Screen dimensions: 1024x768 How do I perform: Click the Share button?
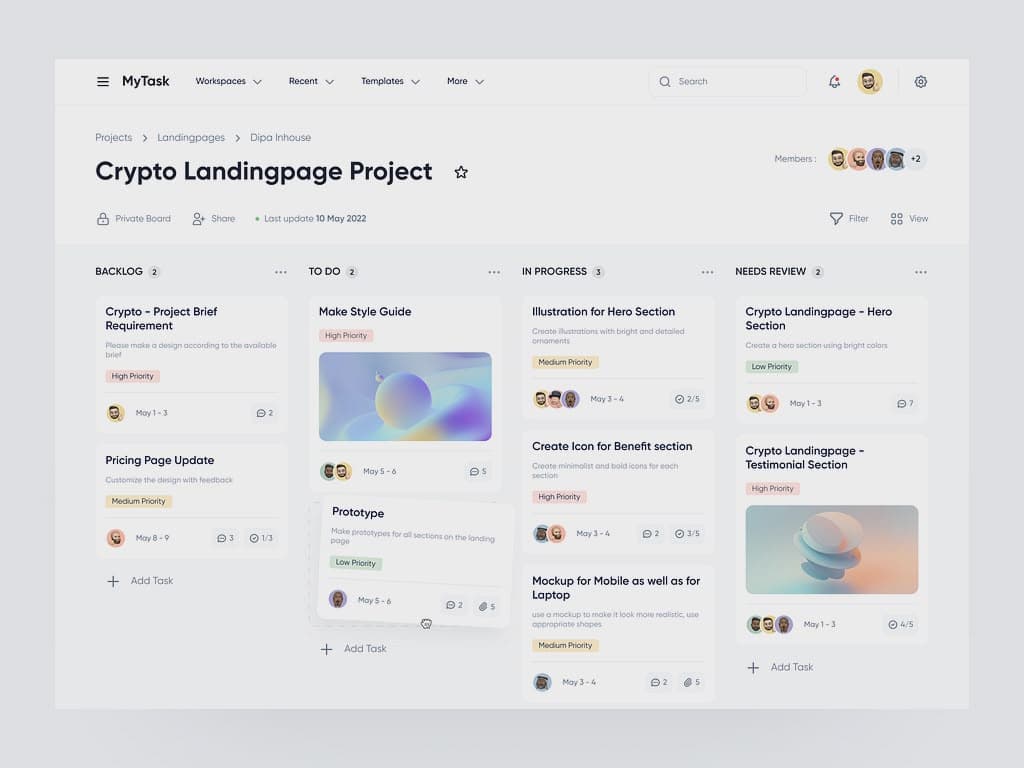click(214, 218)
